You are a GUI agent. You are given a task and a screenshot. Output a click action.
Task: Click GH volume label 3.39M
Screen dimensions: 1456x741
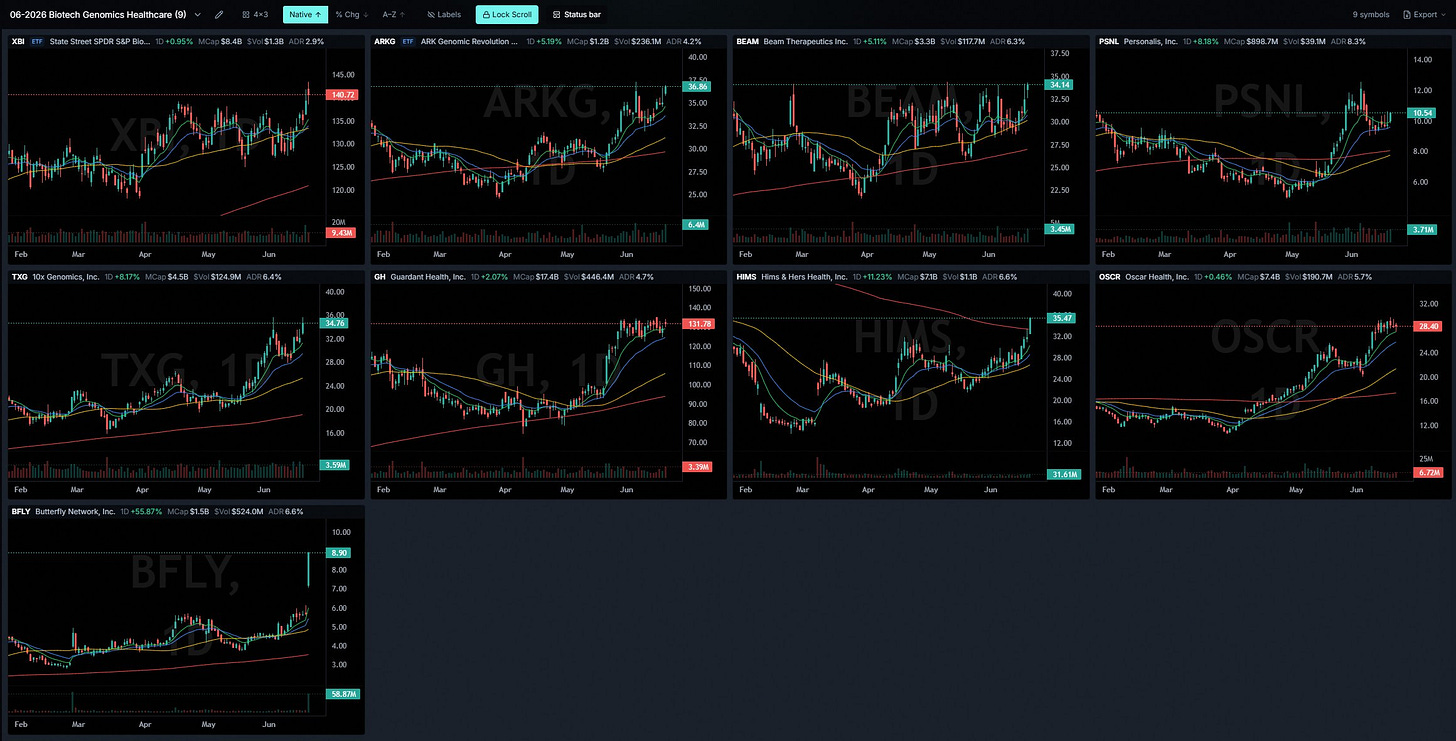coord(699,466)
